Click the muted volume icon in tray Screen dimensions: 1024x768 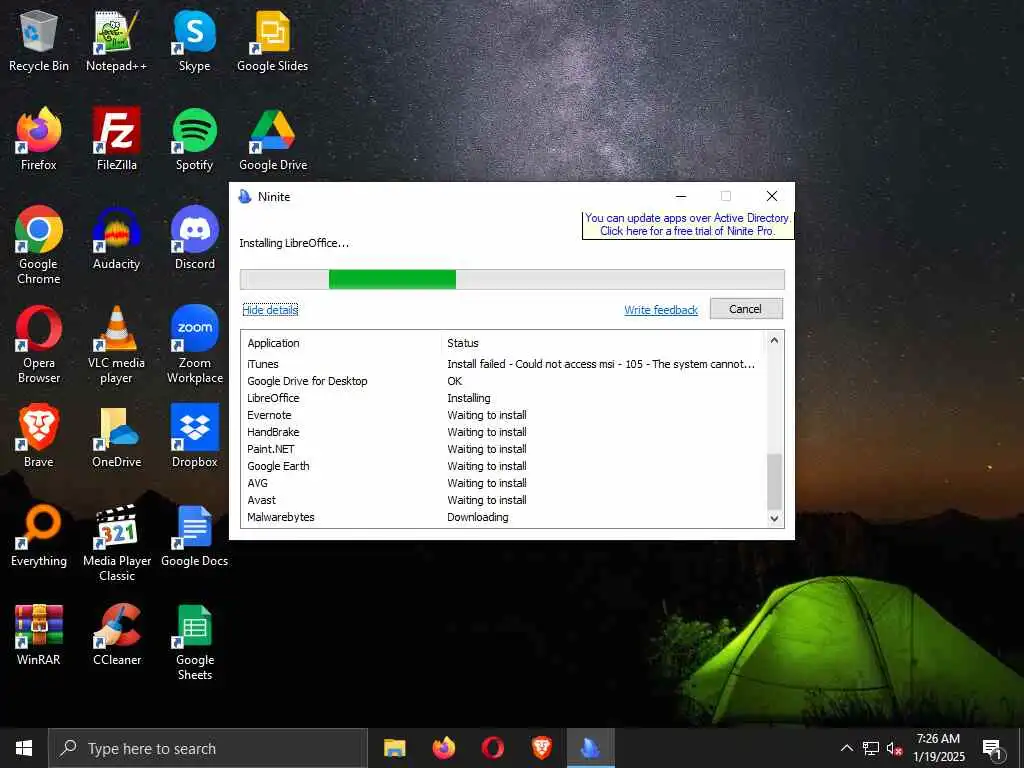[x=894, y=748]
